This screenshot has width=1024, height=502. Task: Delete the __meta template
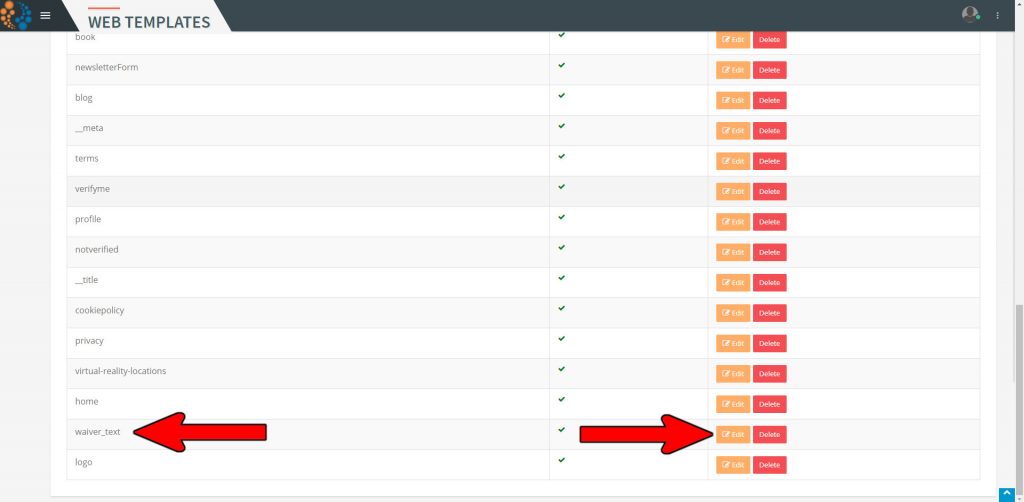coord(769,131)
